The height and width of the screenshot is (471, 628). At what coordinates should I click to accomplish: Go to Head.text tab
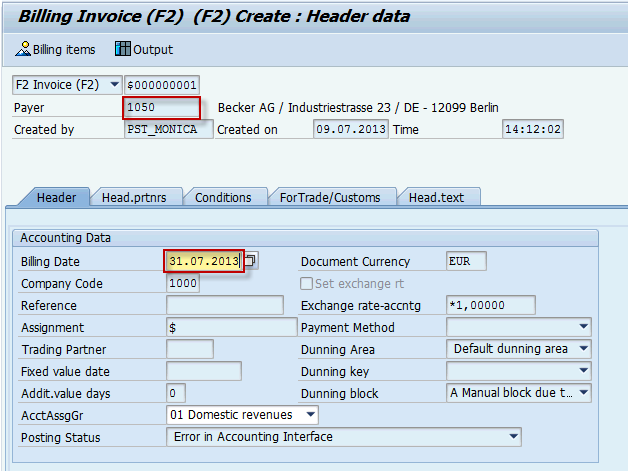[x=436, y=198]
